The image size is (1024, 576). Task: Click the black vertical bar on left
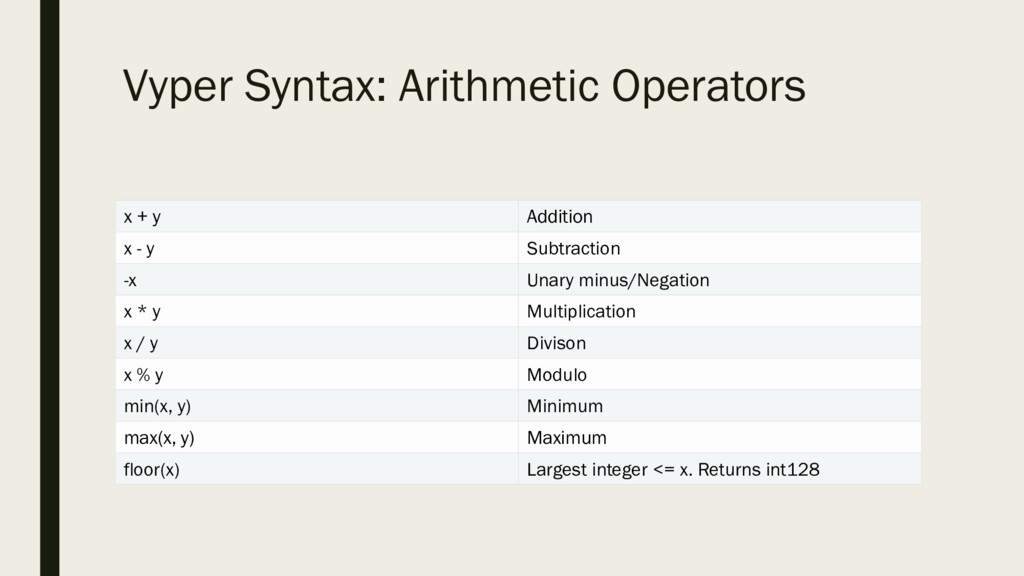coord(50,288)
